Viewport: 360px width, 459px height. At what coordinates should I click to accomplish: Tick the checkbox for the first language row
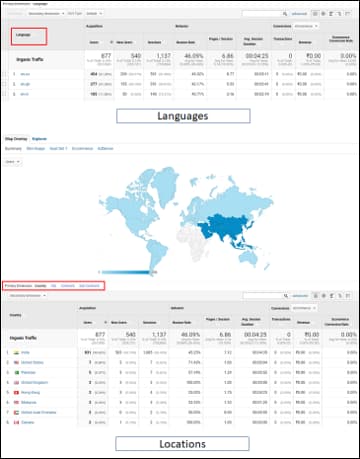[4, 74]
